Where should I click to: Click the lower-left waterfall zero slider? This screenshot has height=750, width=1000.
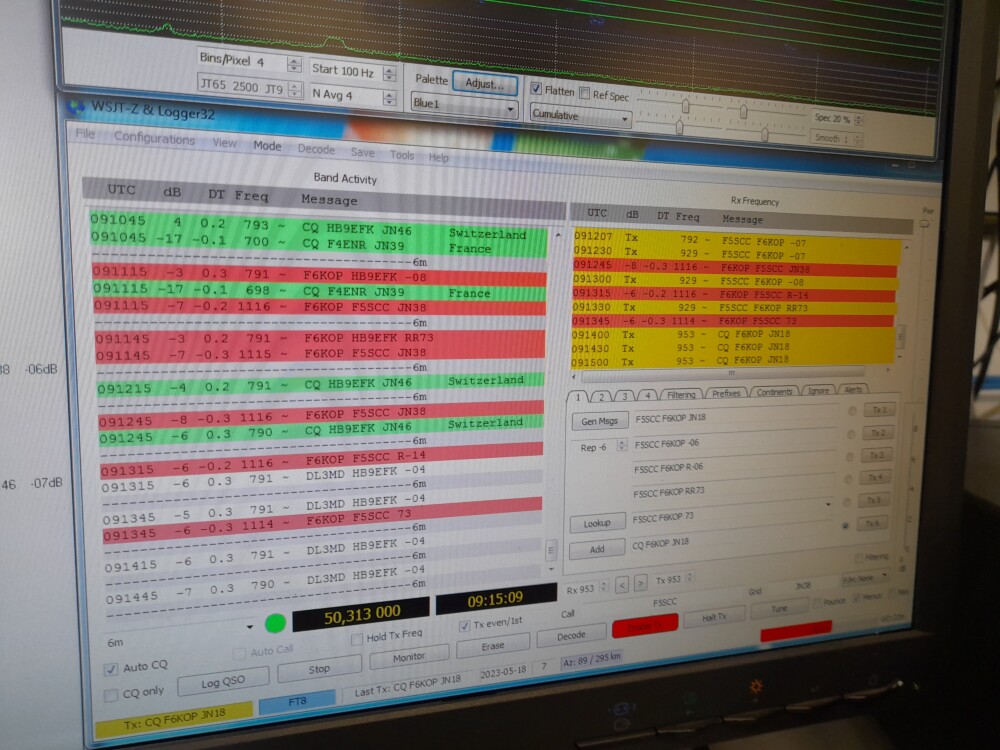click(680, 127)
